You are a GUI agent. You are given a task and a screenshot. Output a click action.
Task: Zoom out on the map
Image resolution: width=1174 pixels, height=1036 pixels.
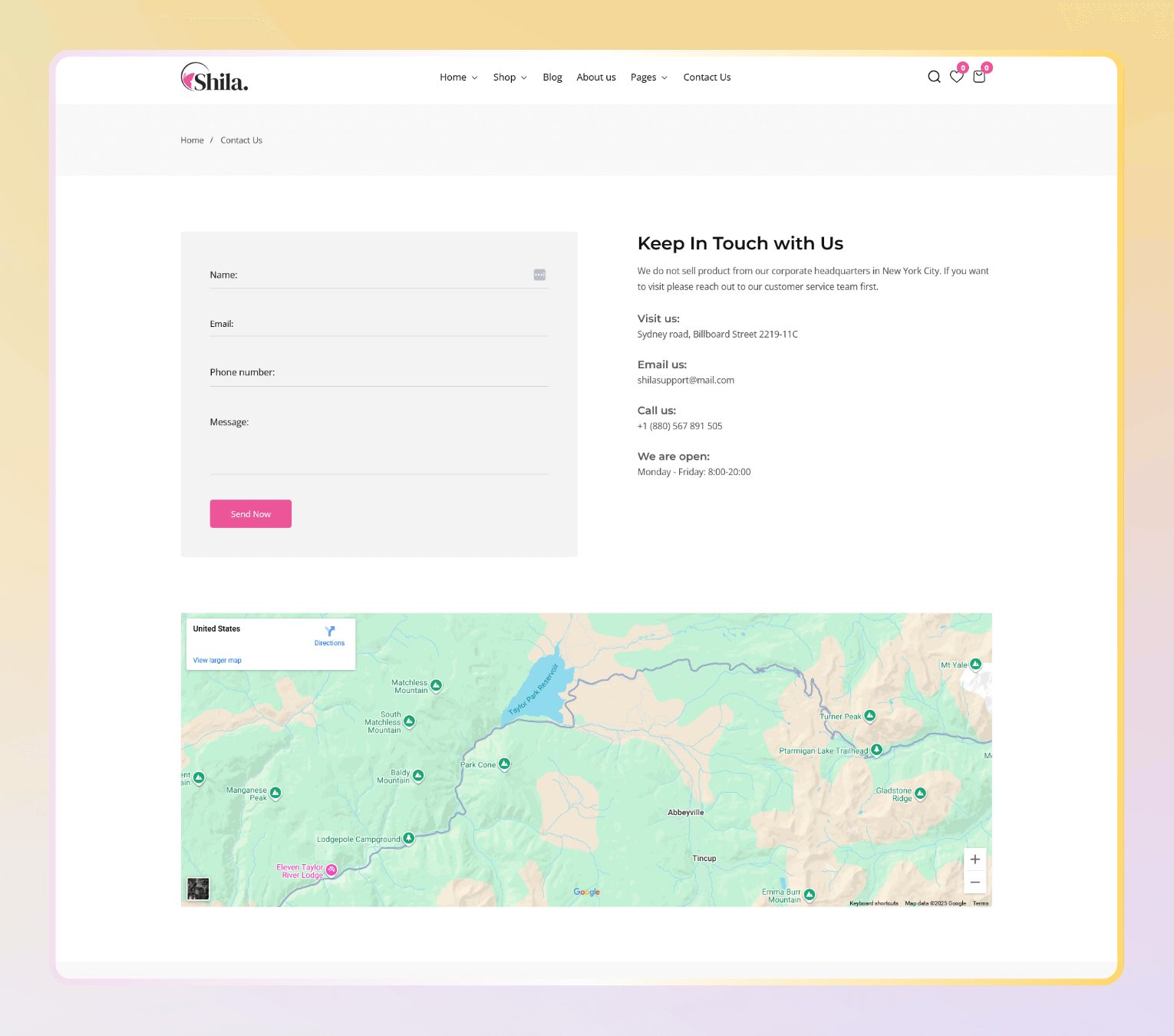tap(975, 883)
